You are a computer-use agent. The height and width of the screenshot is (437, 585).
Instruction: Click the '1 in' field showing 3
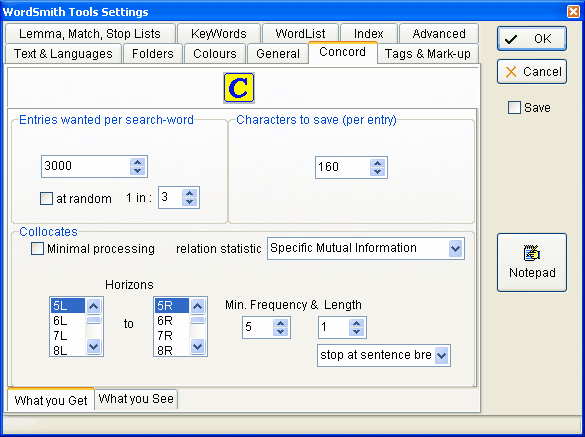(170, 197)
